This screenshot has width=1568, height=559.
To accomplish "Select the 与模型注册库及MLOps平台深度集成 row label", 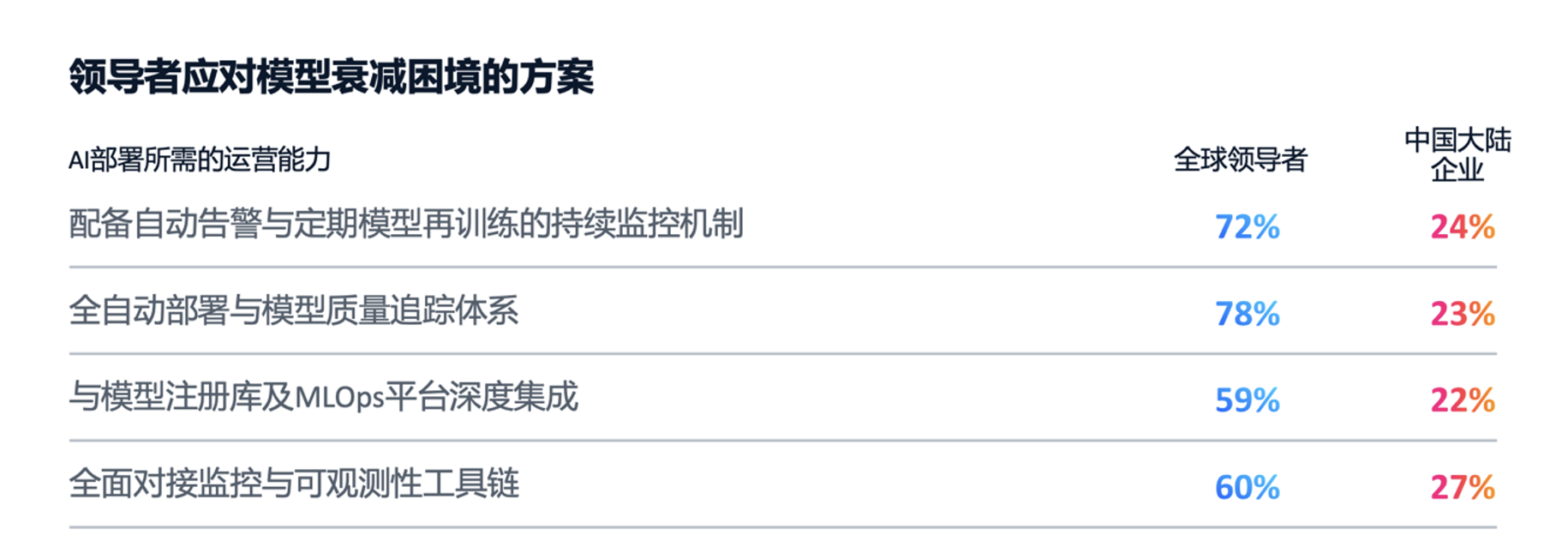I will 323,398.
